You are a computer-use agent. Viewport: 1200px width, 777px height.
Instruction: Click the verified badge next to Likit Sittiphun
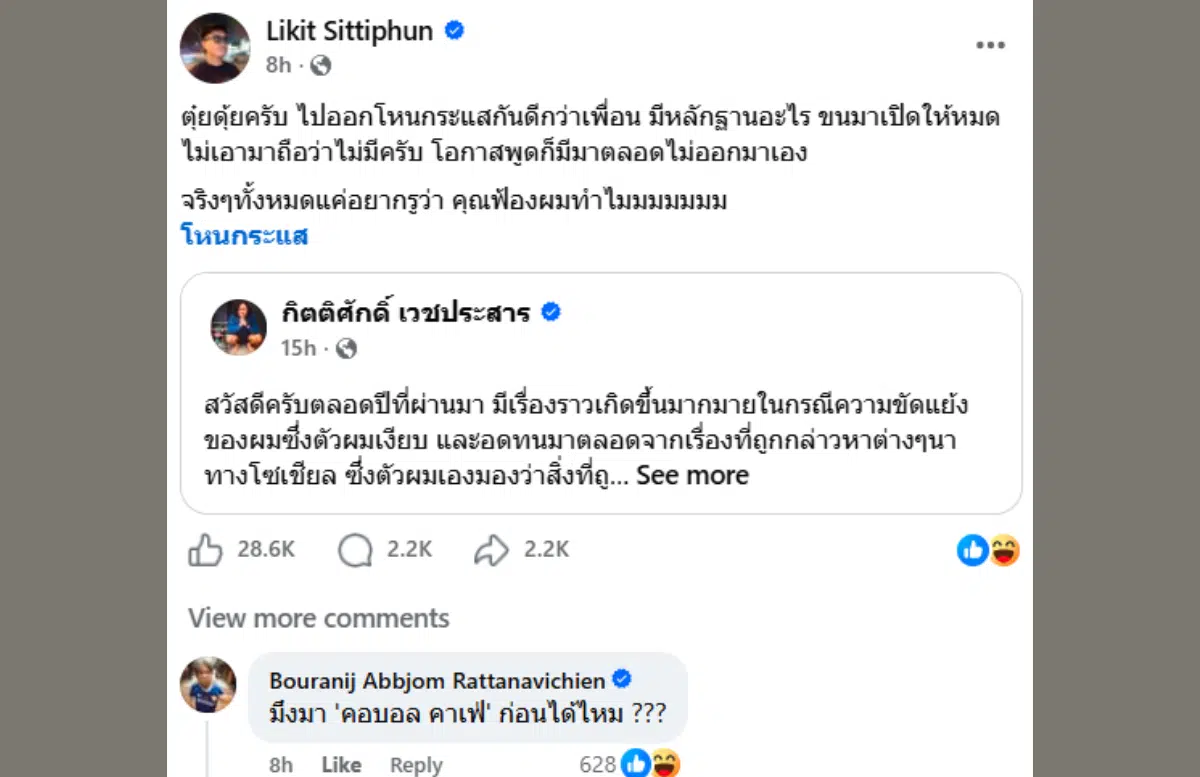(453, 31)
